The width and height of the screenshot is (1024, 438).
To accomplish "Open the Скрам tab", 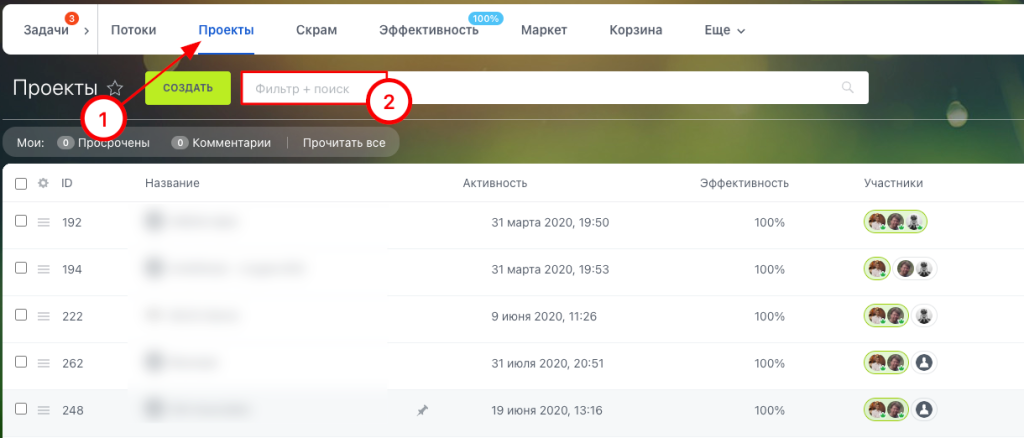I will [316, 30].
